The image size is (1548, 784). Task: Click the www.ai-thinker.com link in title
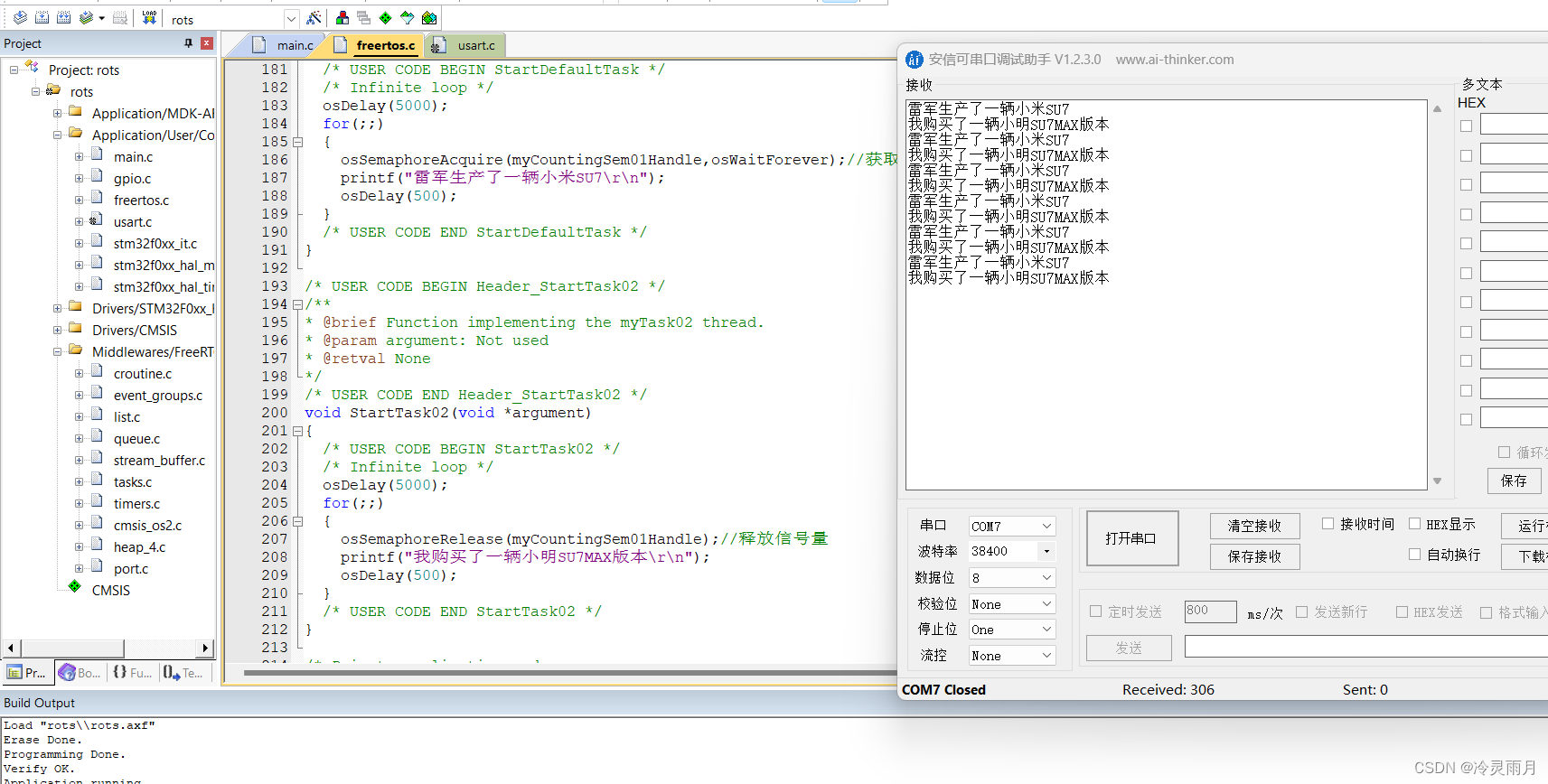pos(1174,60)
